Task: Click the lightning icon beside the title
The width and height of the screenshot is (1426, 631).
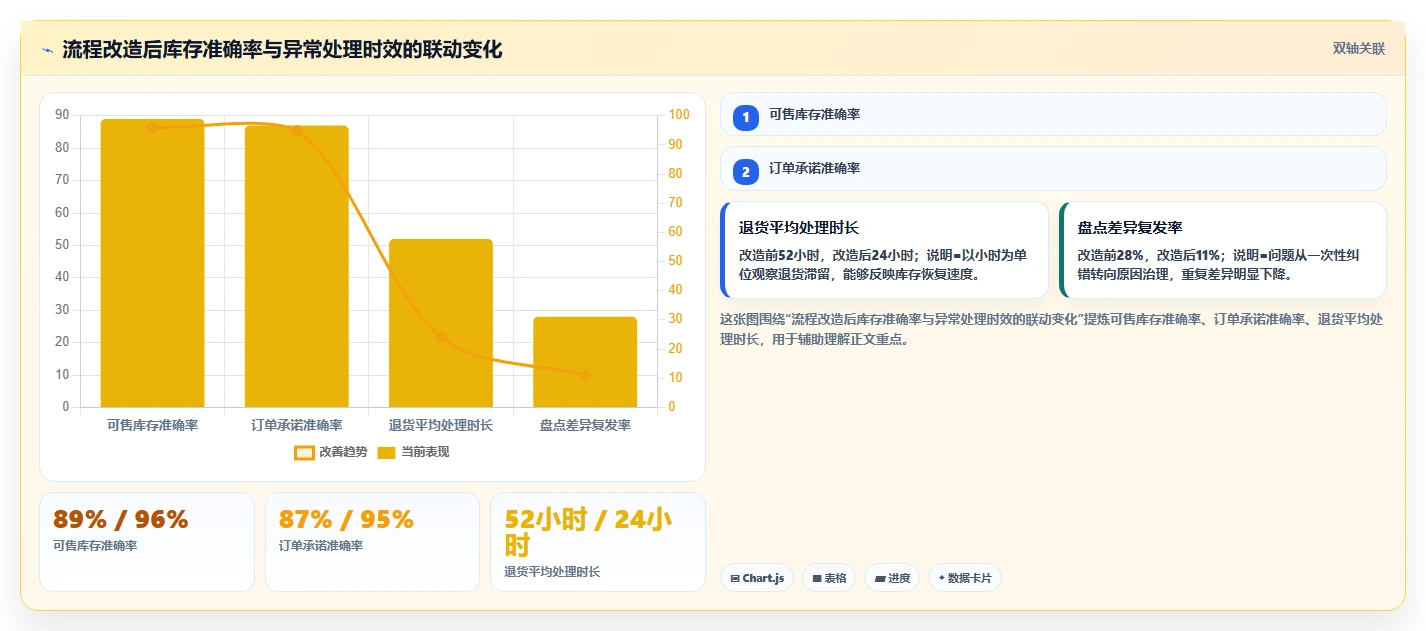Action: pyautogui.click(x=47, y=50)
